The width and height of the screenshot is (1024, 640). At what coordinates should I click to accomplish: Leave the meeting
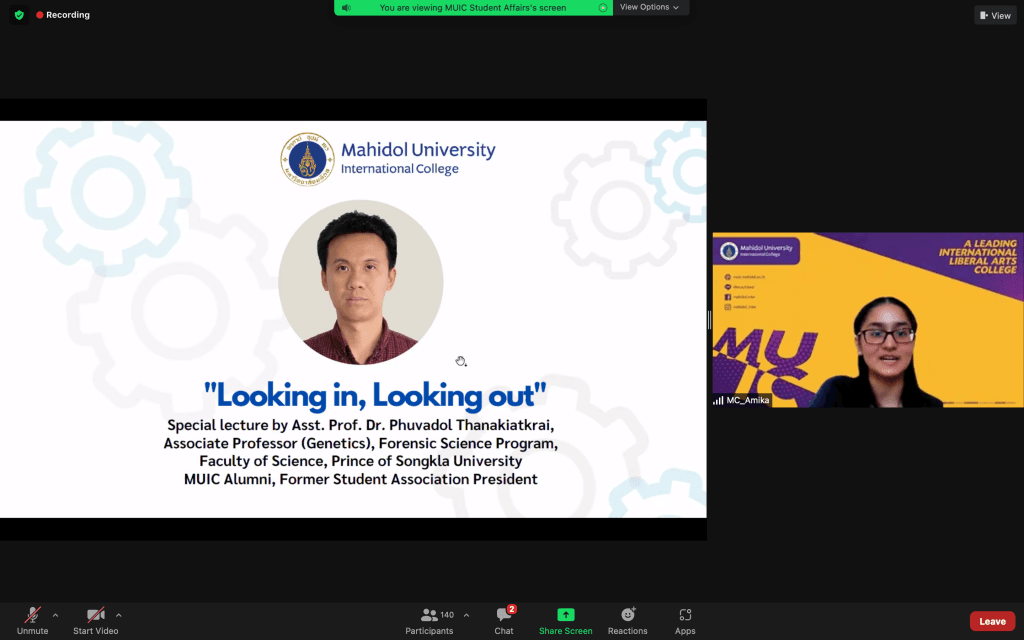992,621
